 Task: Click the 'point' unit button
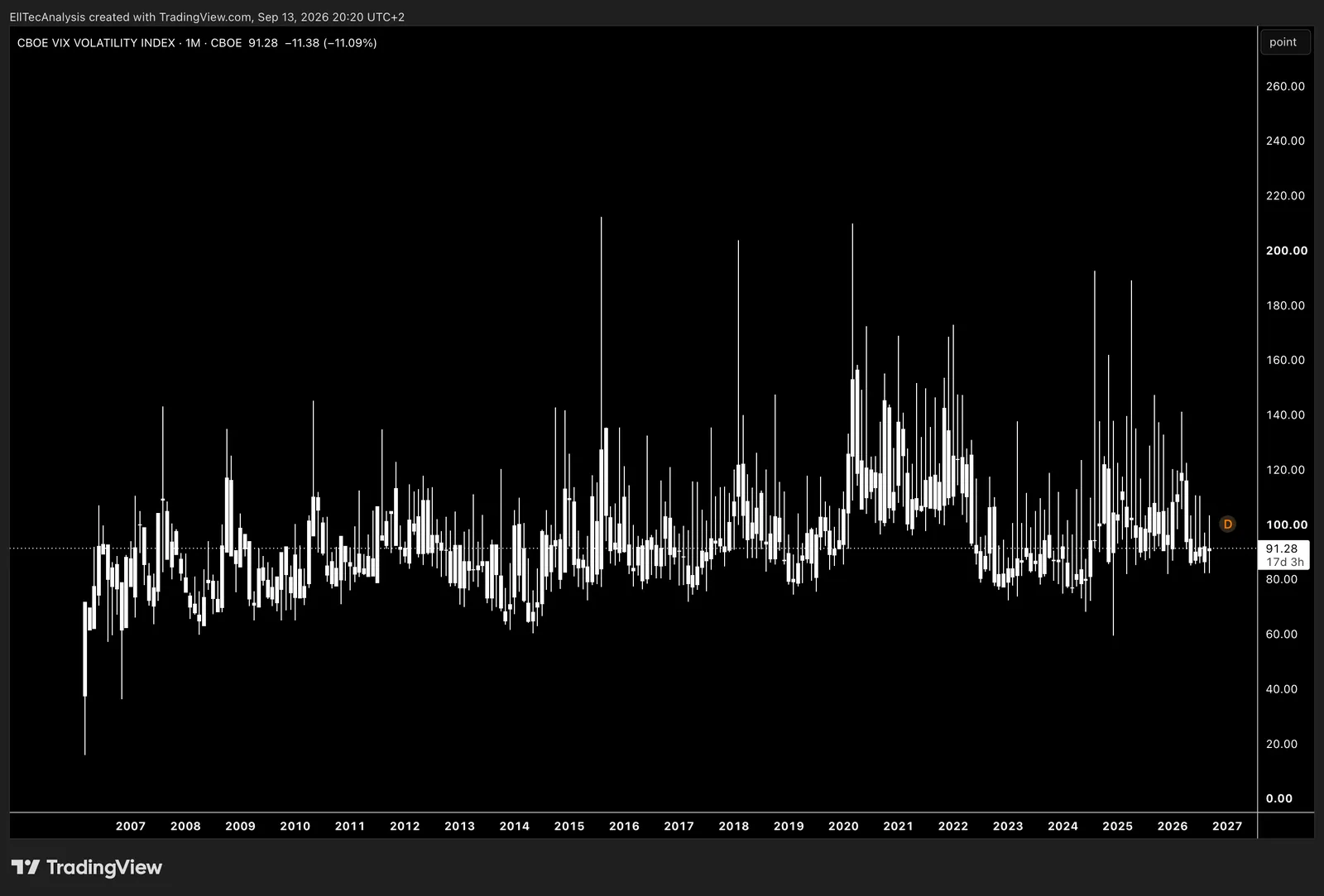pyautogui.click(x=1283, y=42)
